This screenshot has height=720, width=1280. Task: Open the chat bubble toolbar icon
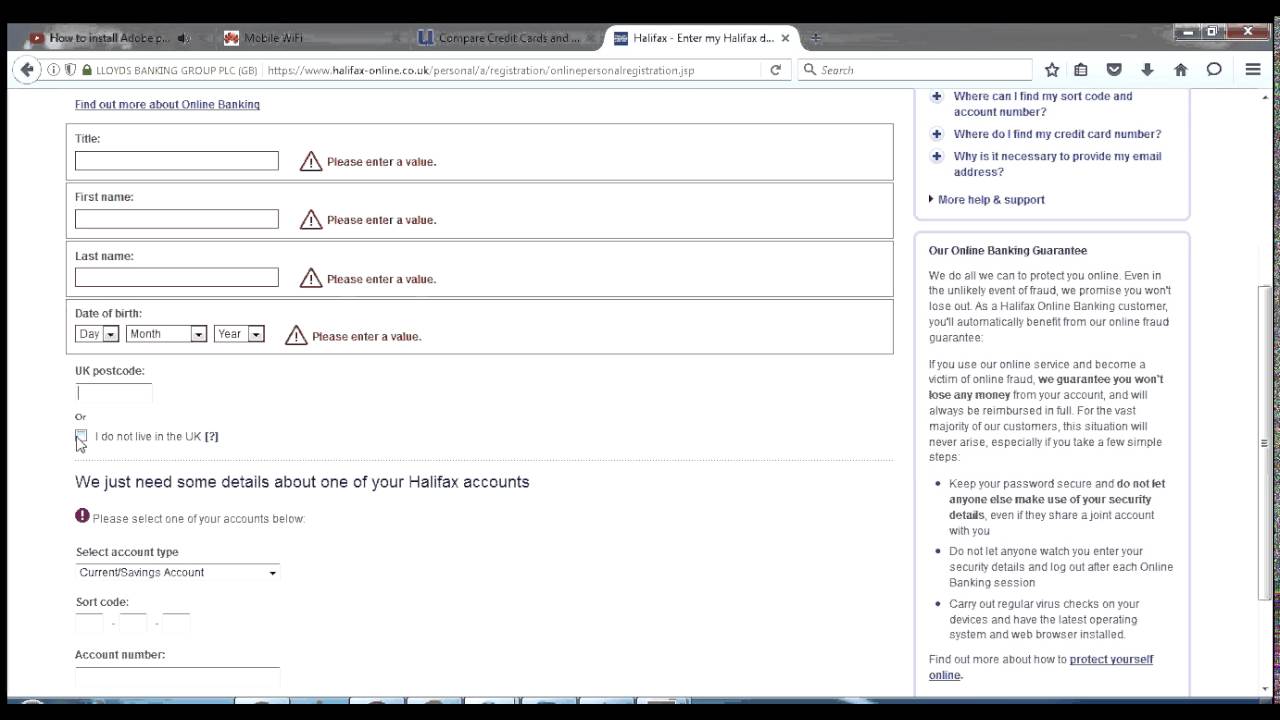(x=1214, y=70)
